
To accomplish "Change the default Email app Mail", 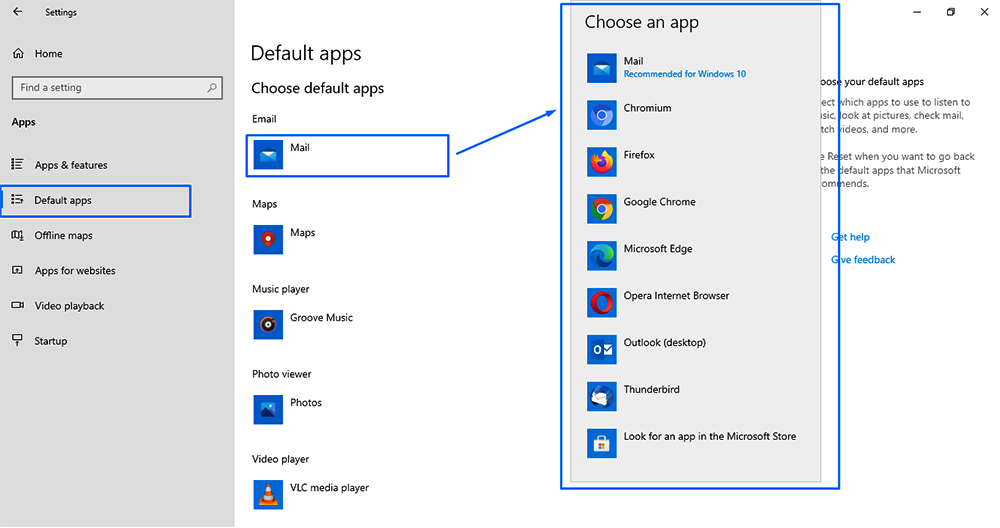I will [x=348, y=156].
